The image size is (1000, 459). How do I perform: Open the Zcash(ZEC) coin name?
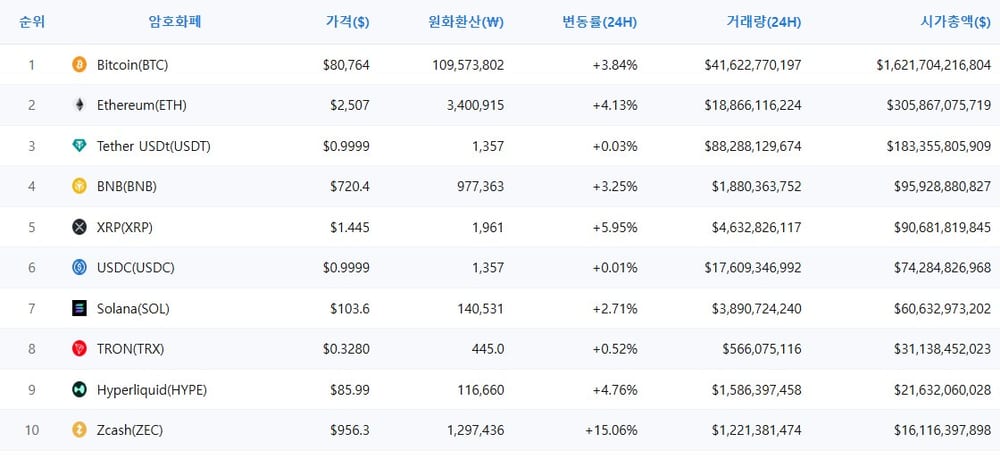tap(129, 430)
